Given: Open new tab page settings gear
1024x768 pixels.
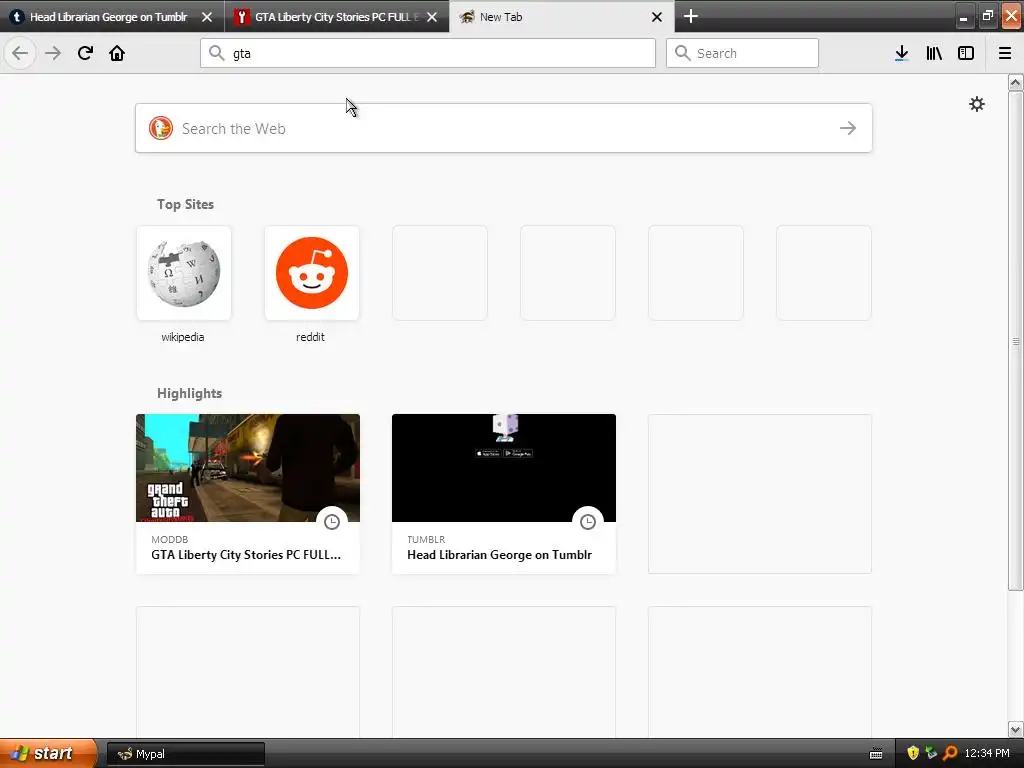Looking at the screenshot, I should [x=976, y=104].
